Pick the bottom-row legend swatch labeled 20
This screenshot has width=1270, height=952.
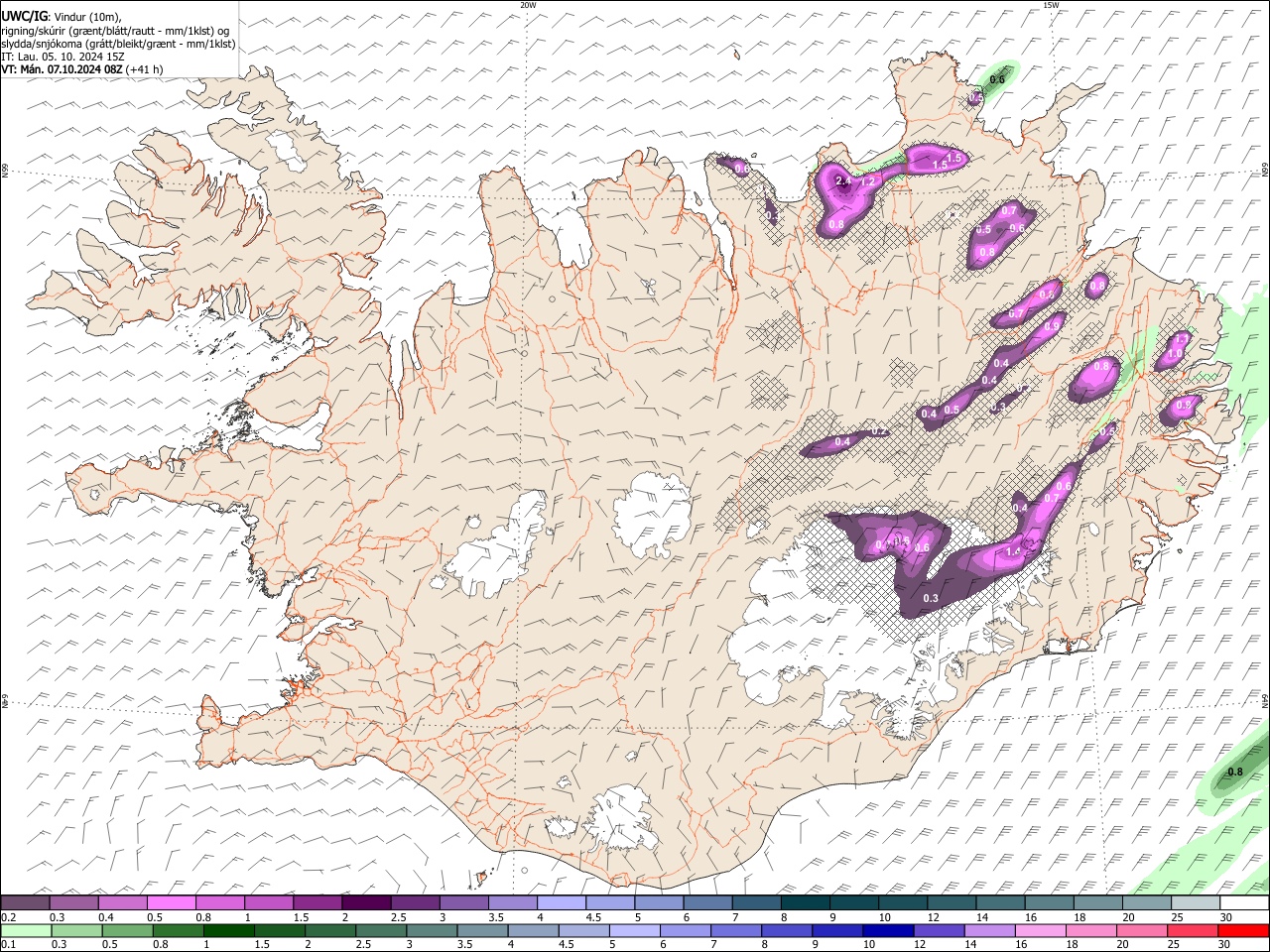tap(1141, 930)
